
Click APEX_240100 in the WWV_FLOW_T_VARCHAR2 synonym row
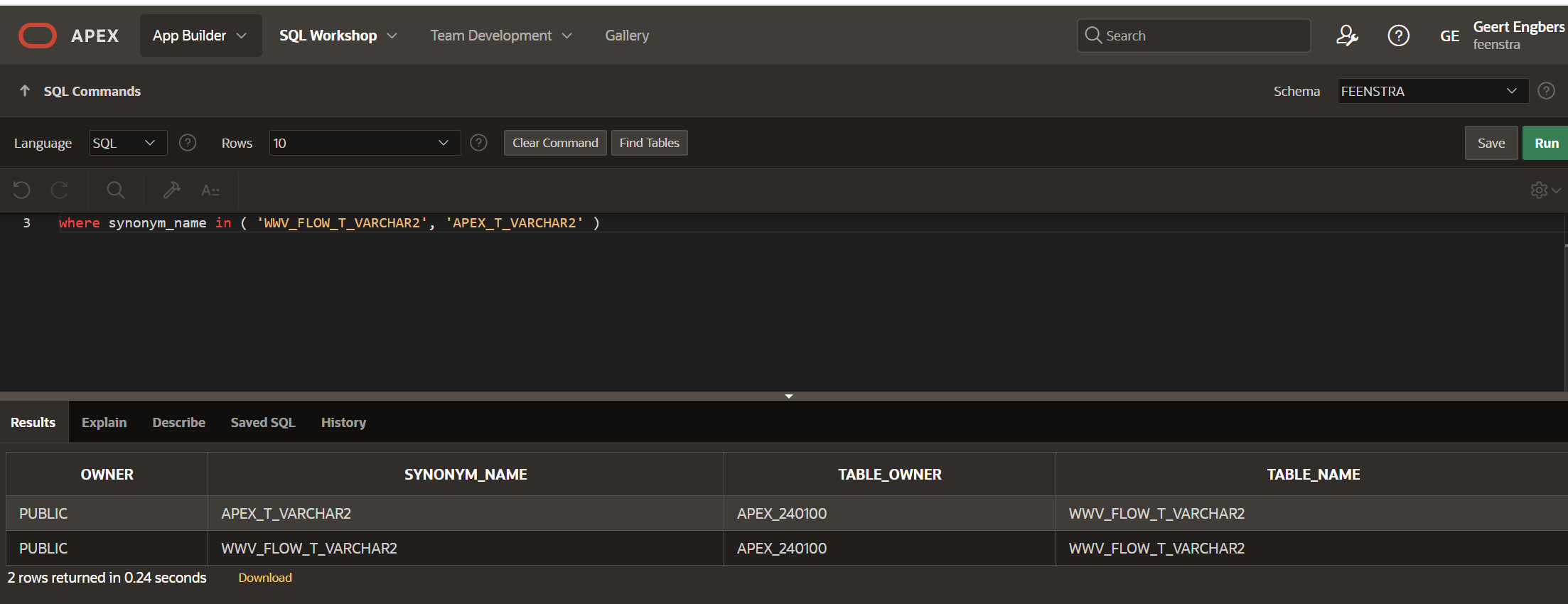(x=890, y=548)
